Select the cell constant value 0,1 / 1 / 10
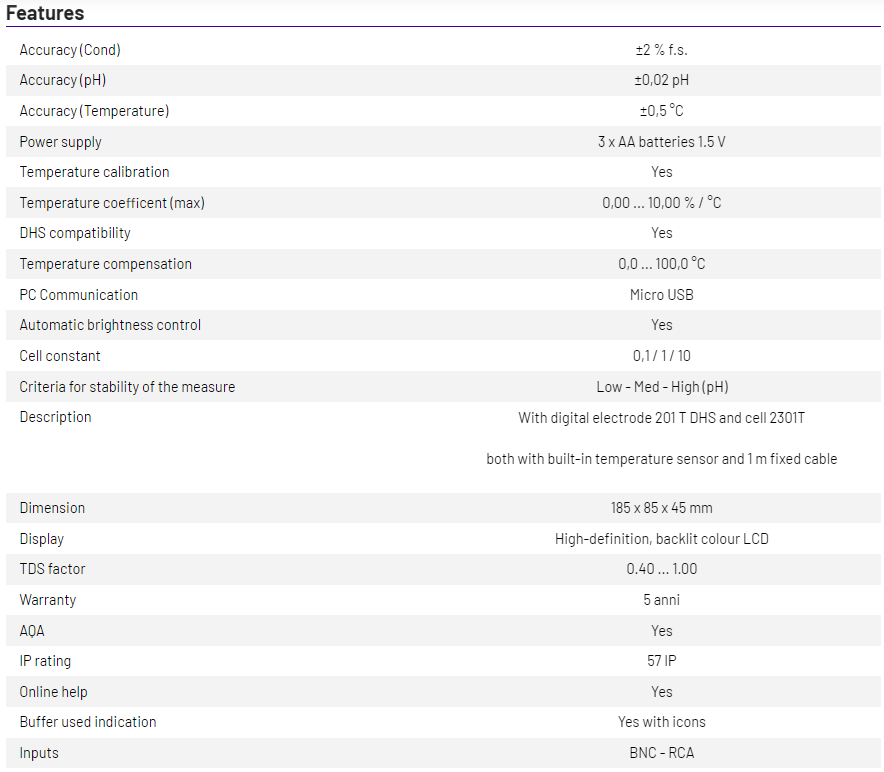 pos(661,356)
